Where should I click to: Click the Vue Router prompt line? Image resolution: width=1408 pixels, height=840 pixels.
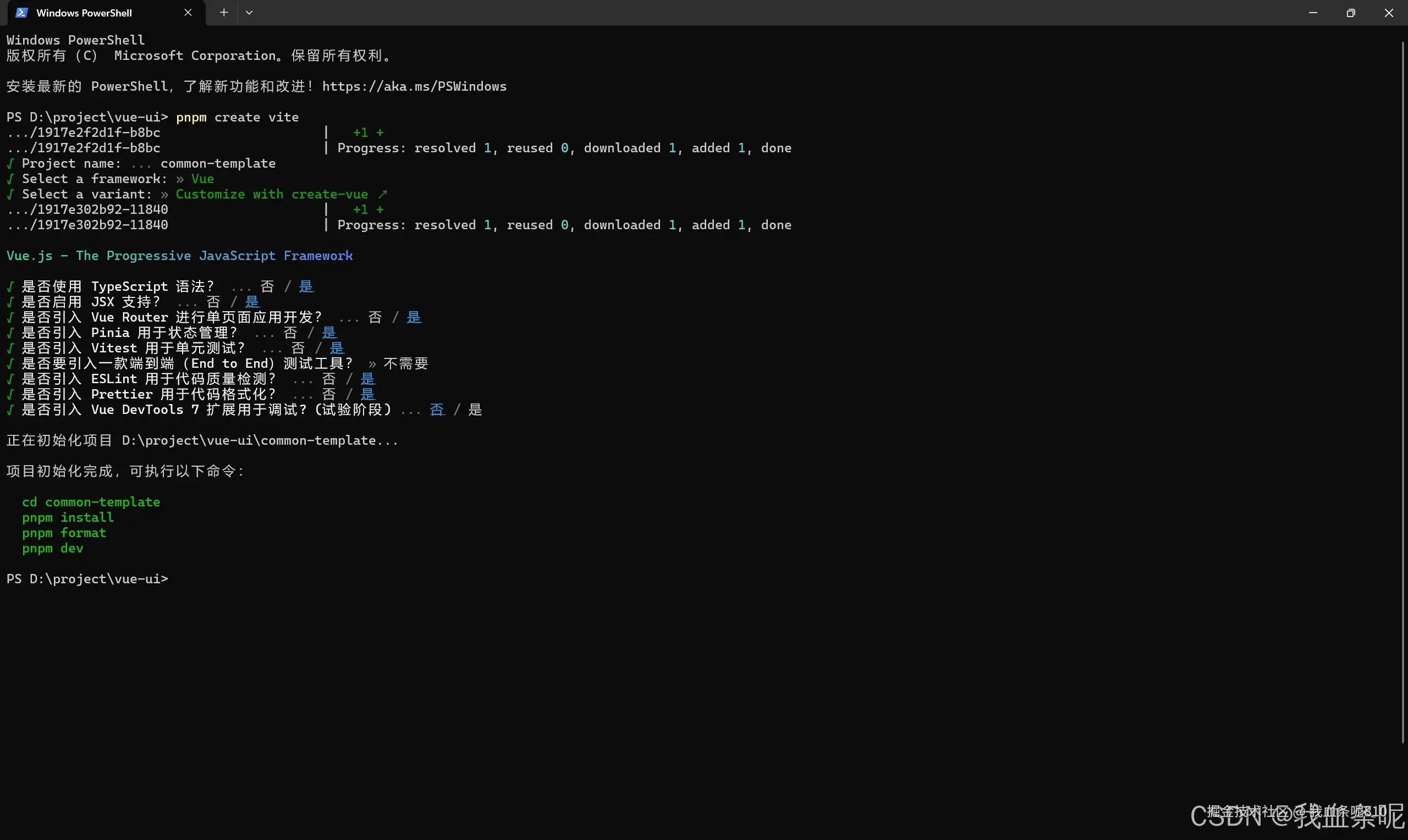[x=214, y=317]
